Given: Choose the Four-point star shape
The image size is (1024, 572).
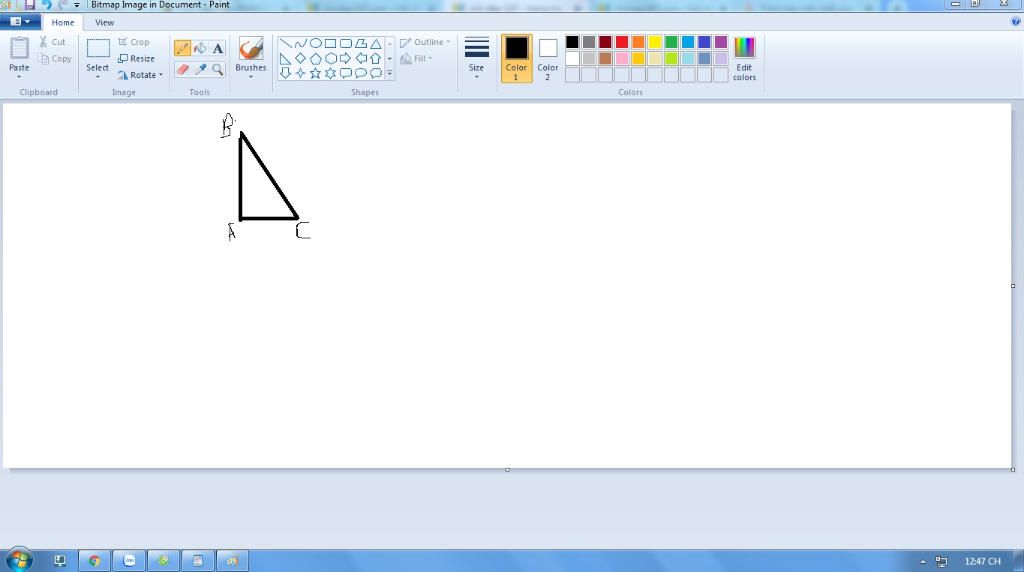Looking at the screenshot, I should 300,73.
